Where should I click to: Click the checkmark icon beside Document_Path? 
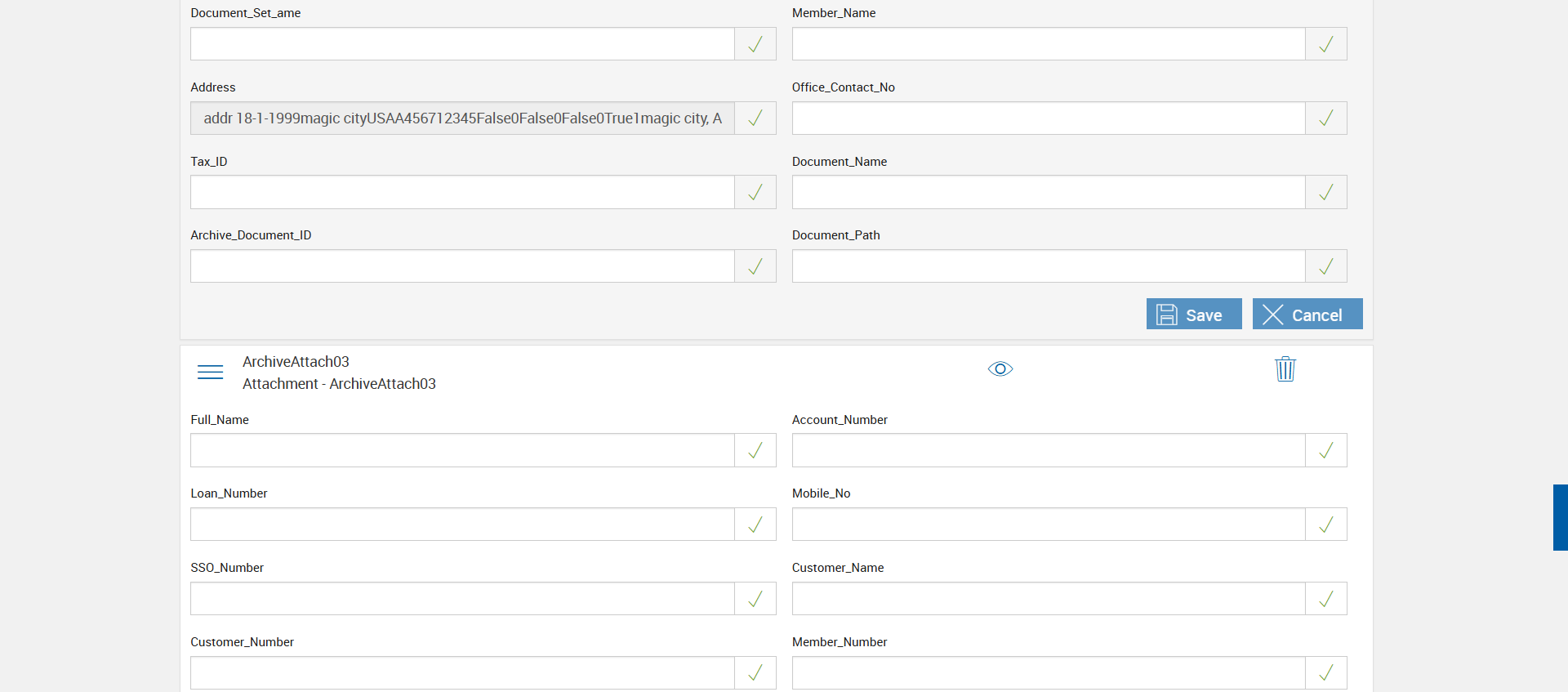pyautogui.click(x=1326, y=266)
